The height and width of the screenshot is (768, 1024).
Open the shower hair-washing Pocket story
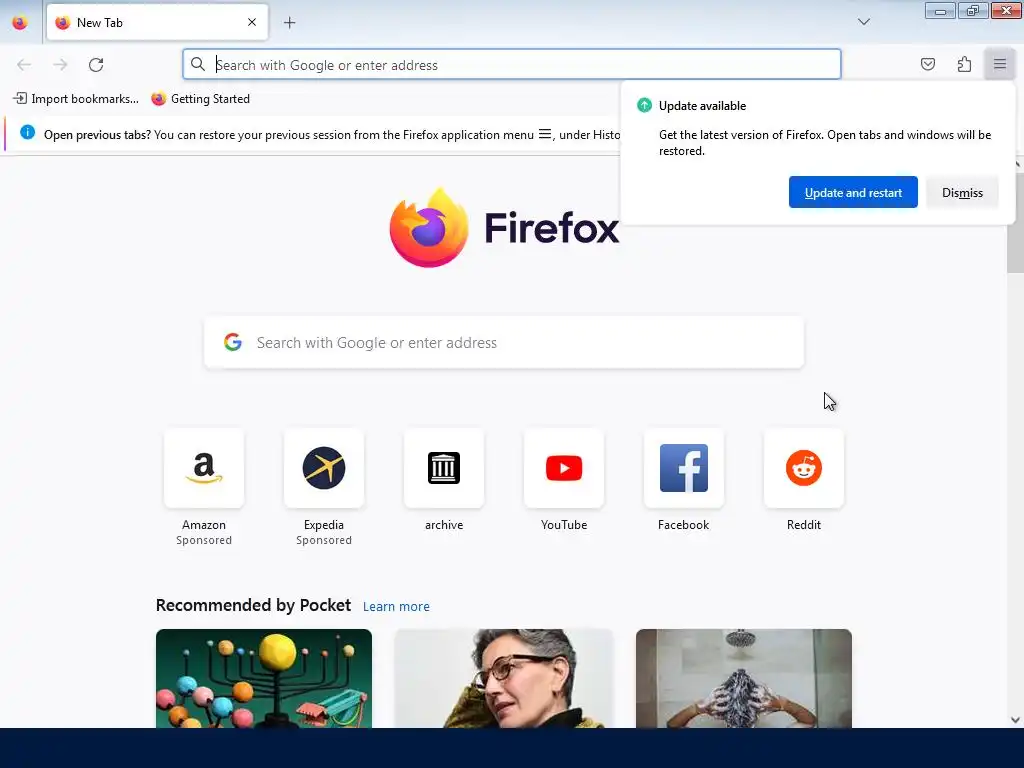point(743,678)
